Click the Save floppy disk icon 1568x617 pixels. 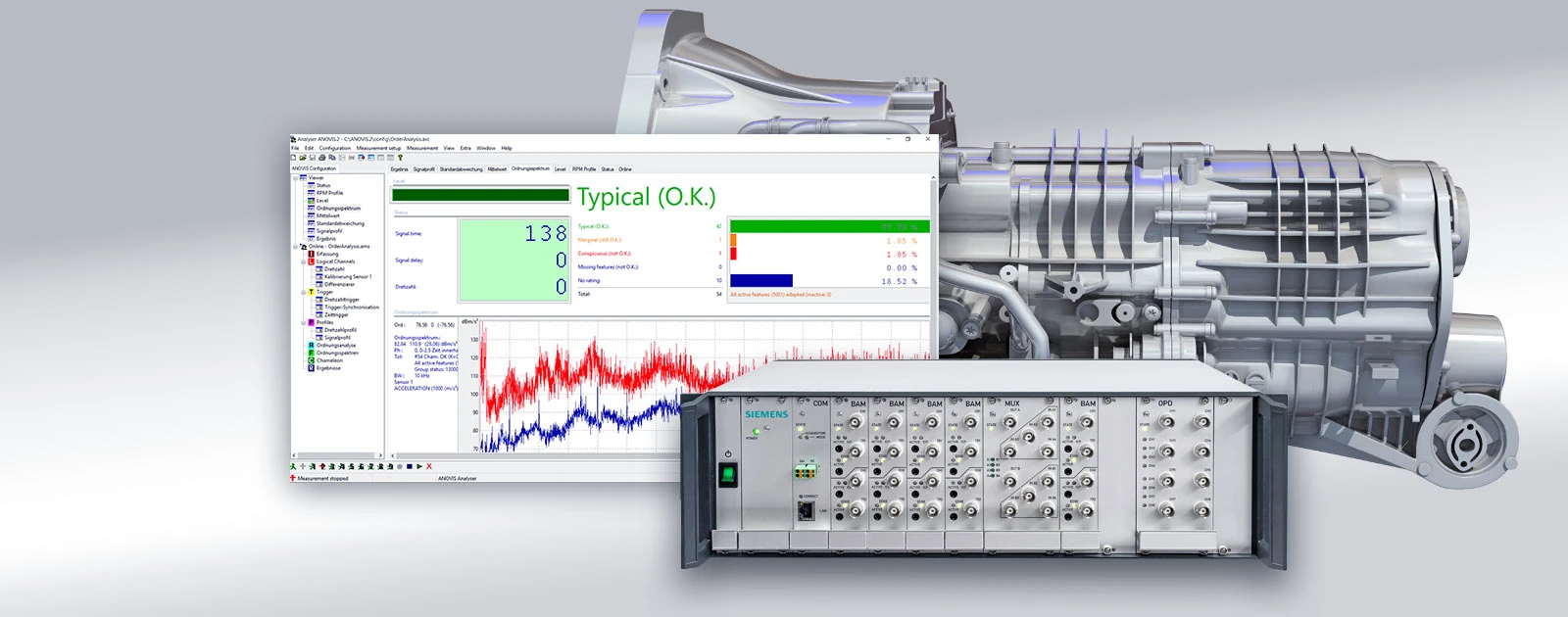[313, 158]
